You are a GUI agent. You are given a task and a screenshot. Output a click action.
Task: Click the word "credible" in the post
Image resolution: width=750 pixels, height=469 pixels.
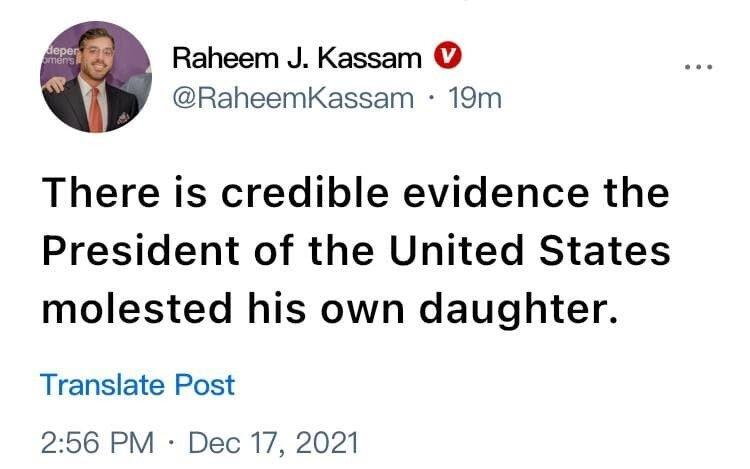click(304, 193)
